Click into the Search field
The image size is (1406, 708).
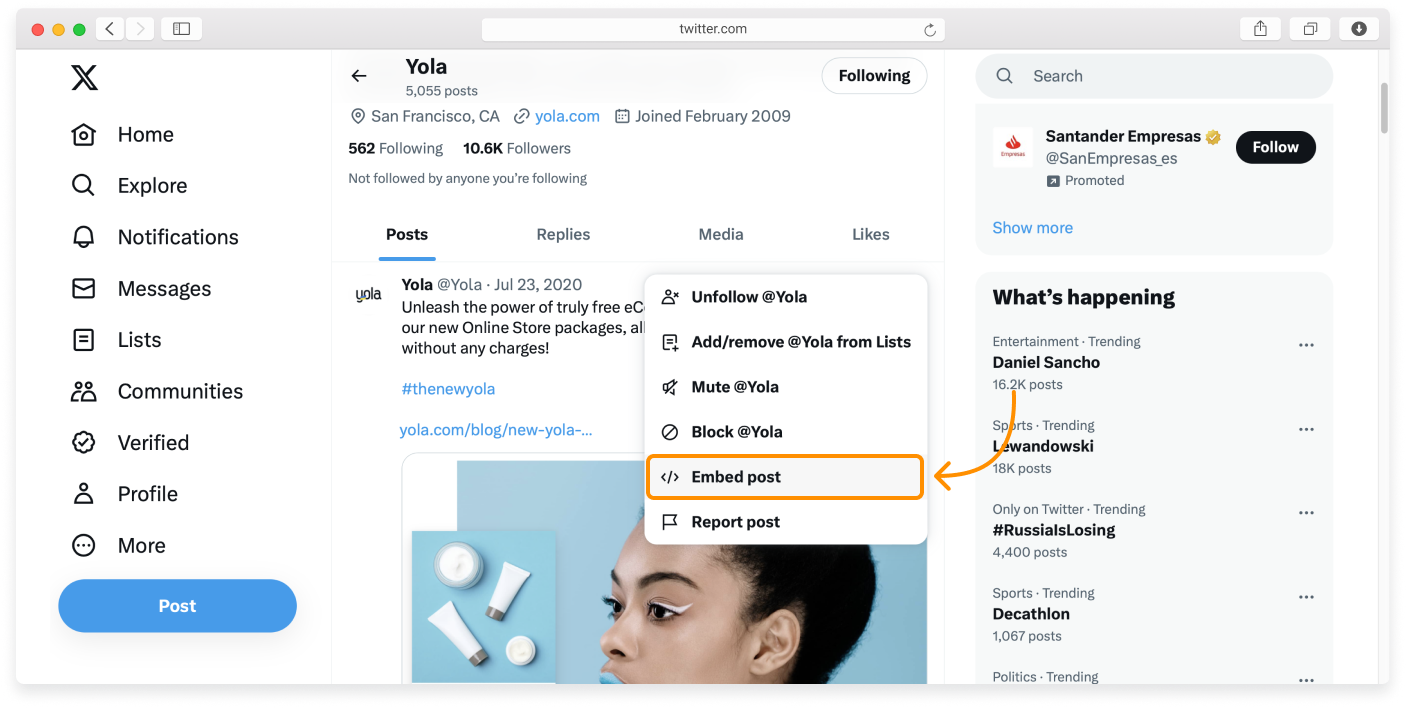click(1170, 76)
